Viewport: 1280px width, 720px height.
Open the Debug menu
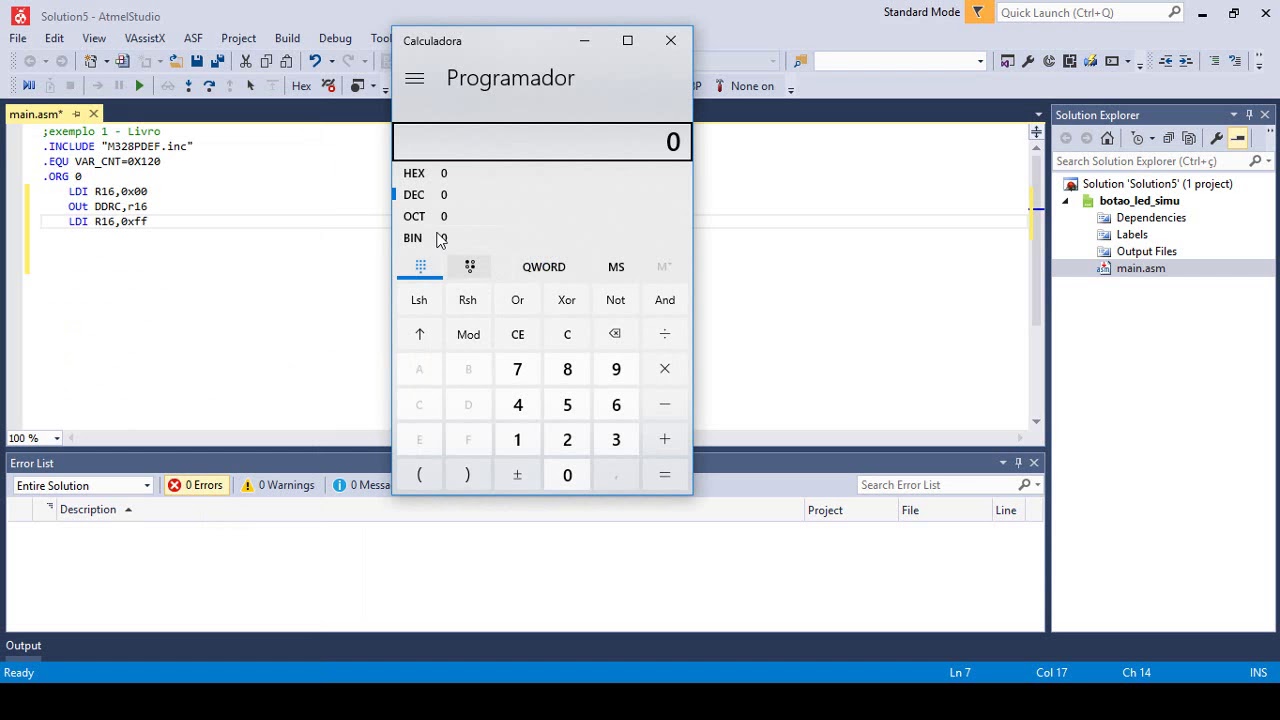coord(335,38)
